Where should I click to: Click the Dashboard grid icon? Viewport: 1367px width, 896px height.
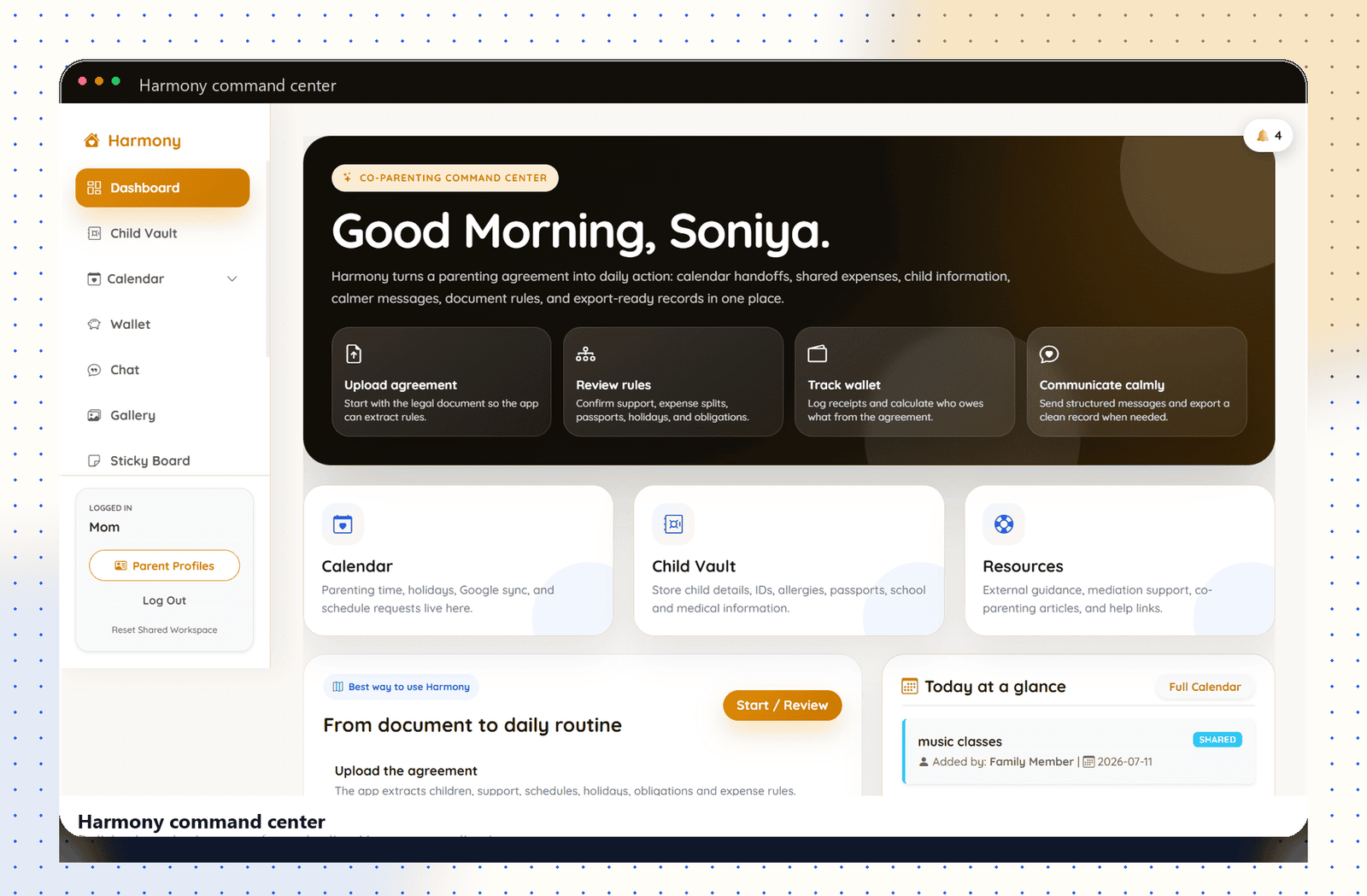coord(94,188)
